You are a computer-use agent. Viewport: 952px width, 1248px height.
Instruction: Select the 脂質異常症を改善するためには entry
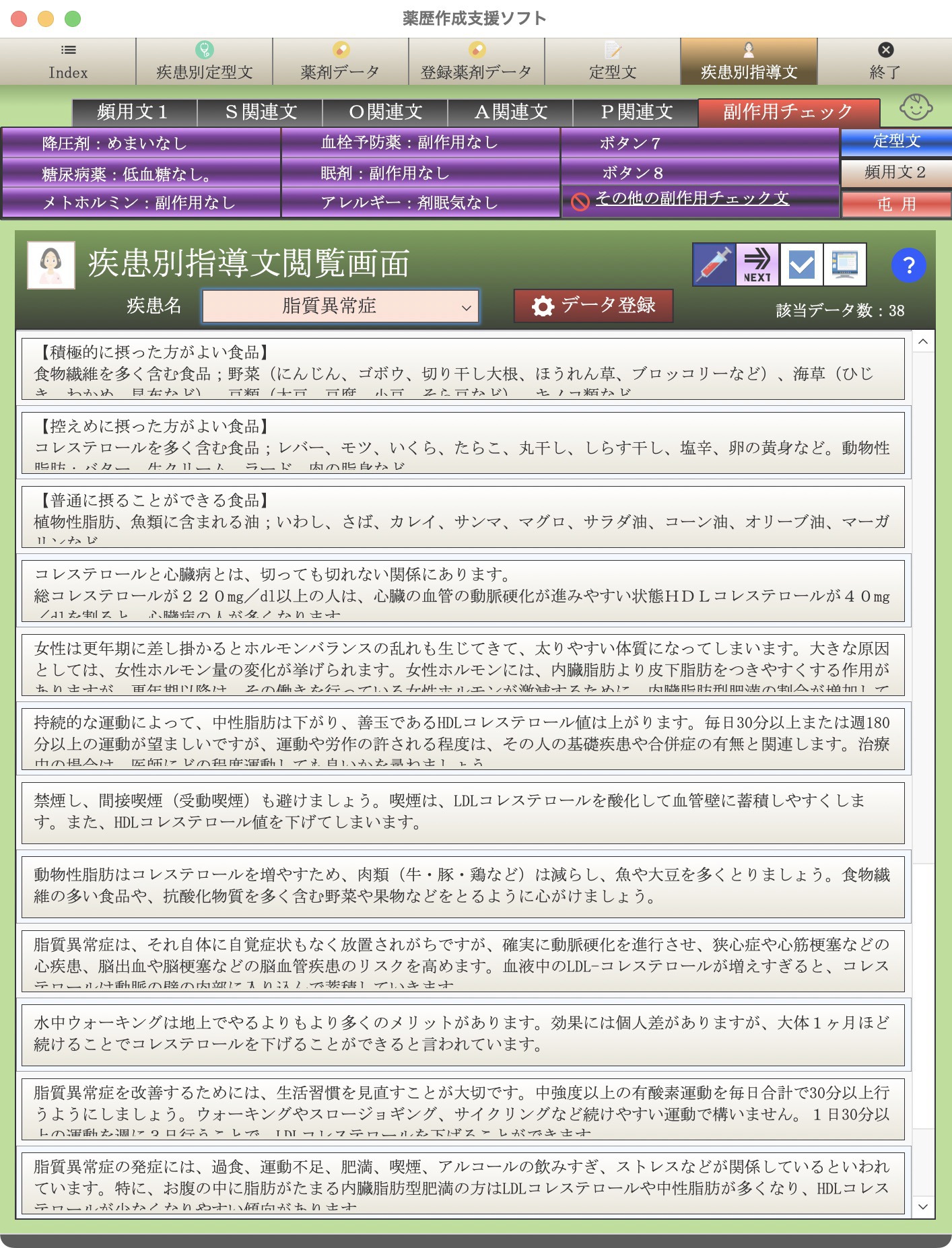463,1109
